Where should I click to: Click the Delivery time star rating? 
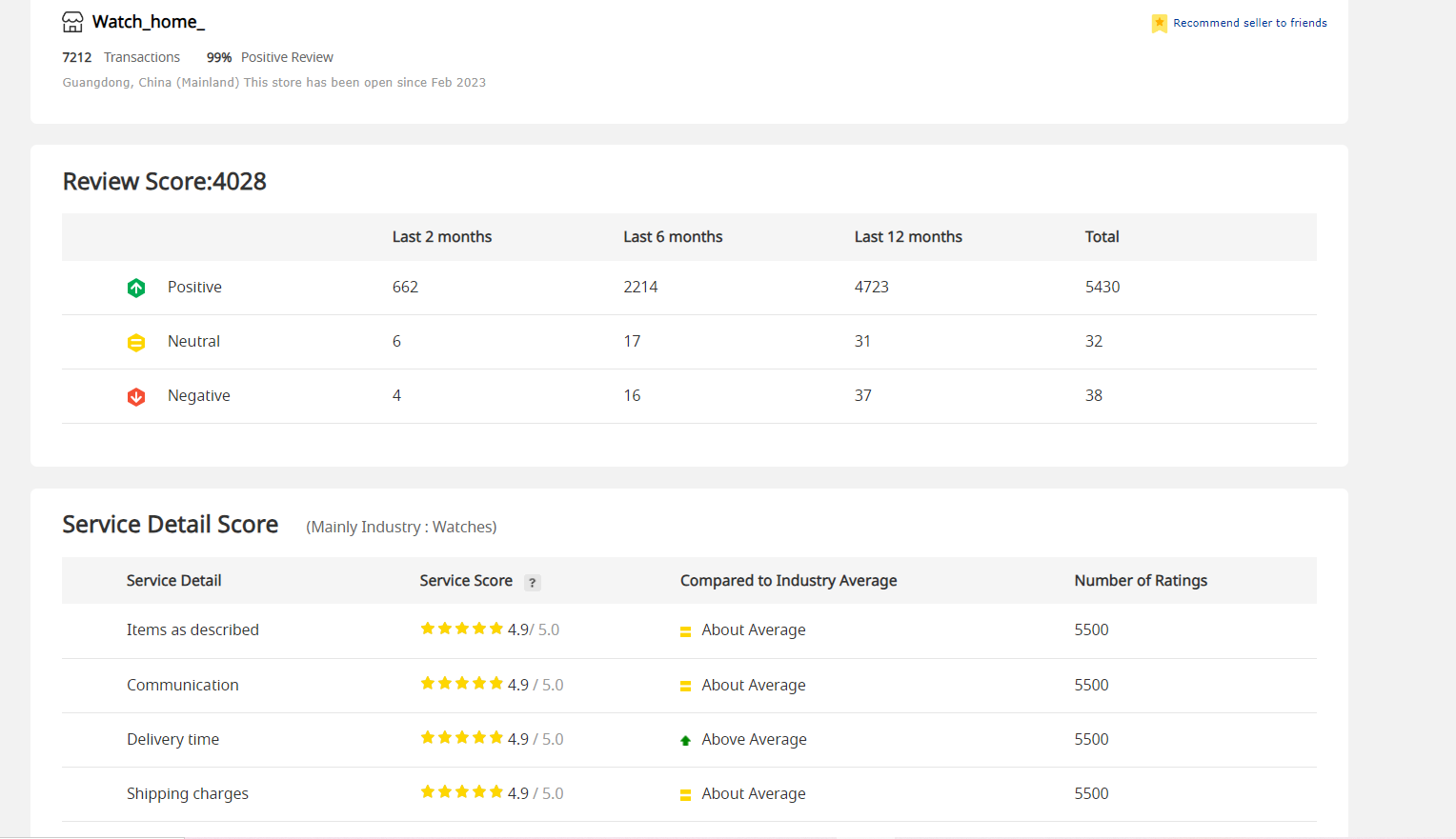click(x=461, y=738)
